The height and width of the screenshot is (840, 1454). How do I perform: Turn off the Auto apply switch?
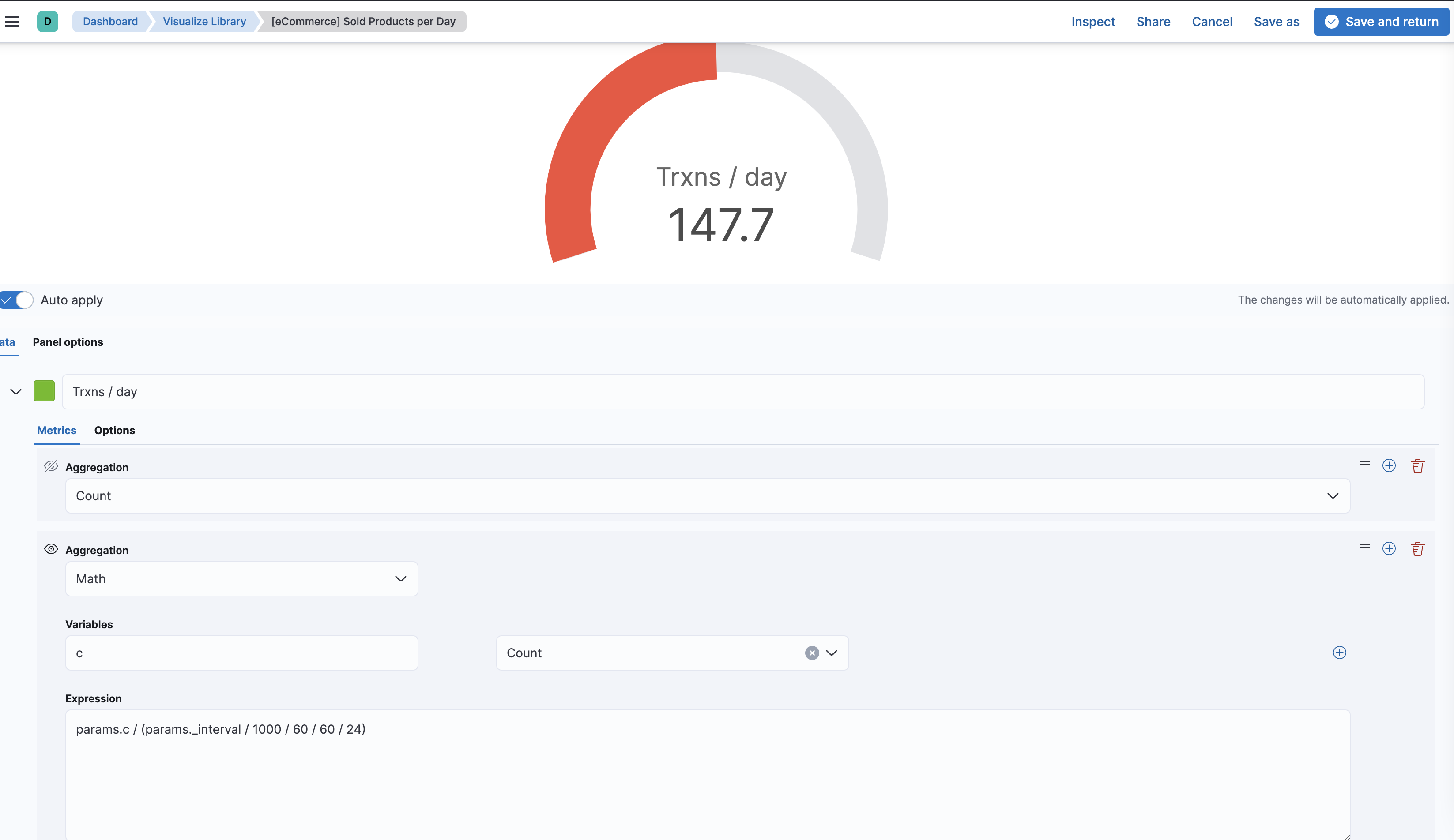pyautogui.click(x=16, y=300)
